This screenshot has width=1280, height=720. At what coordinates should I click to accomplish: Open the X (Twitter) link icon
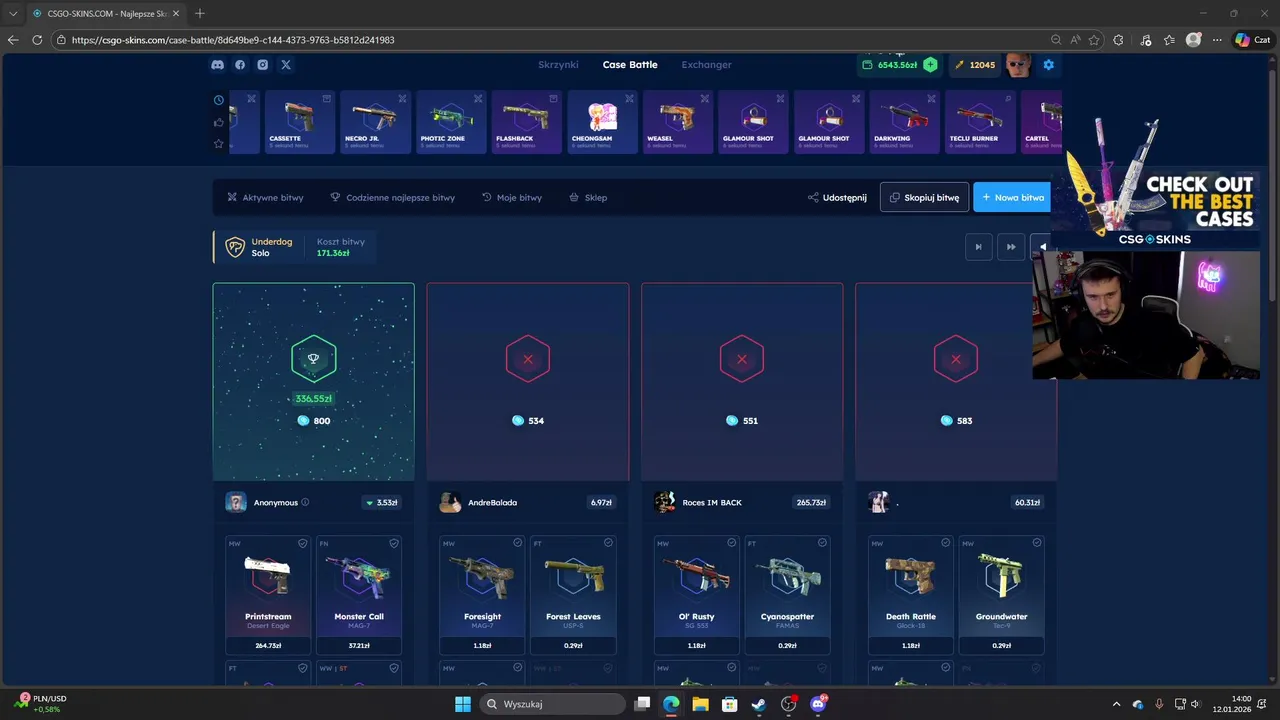(x=286, y=64)
